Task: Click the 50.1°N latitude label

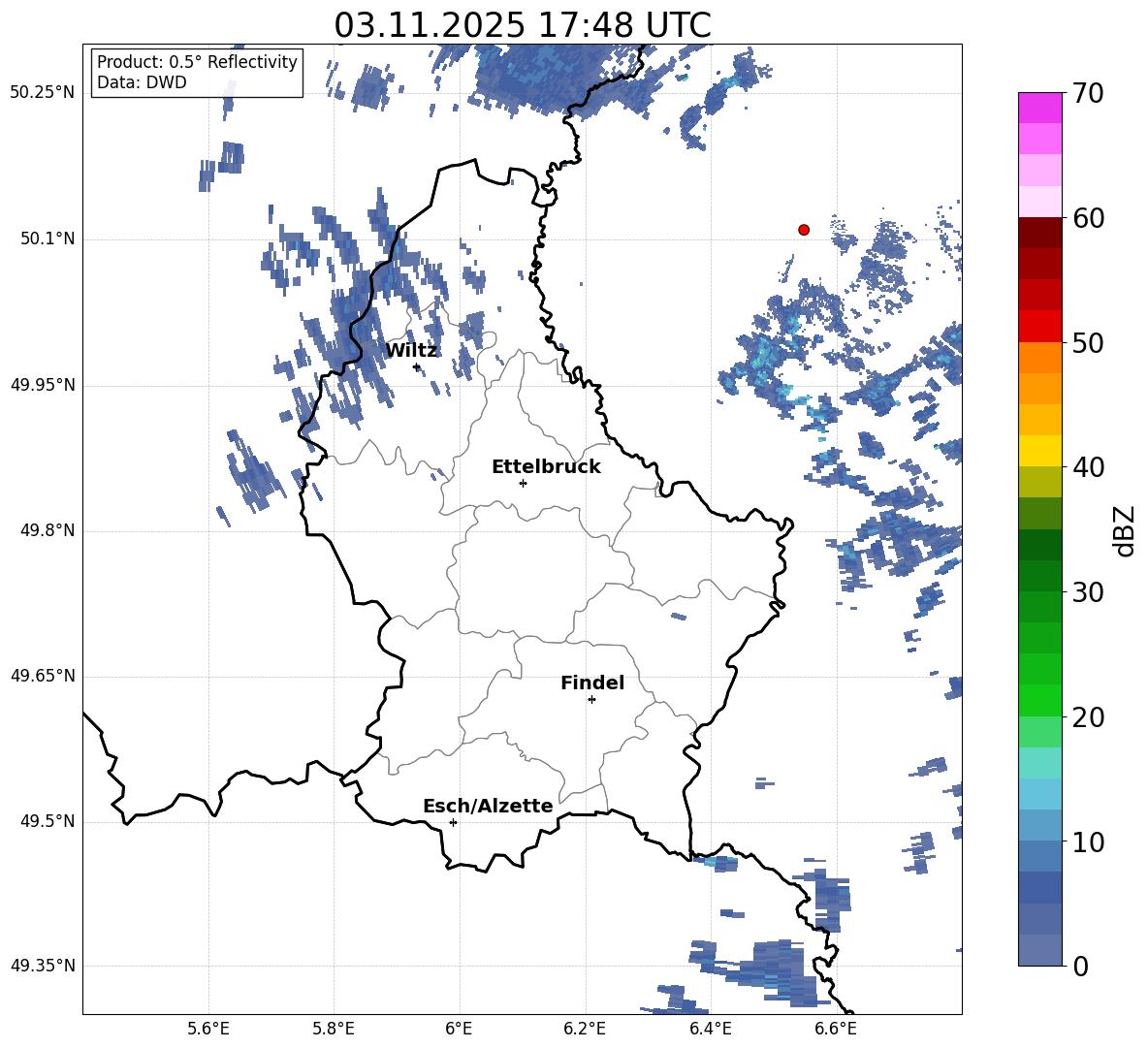Action: click(48, 239)
